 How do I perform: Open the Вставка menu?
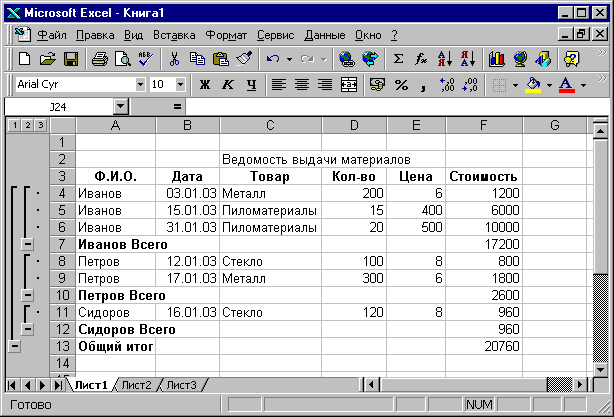[174, 35]
